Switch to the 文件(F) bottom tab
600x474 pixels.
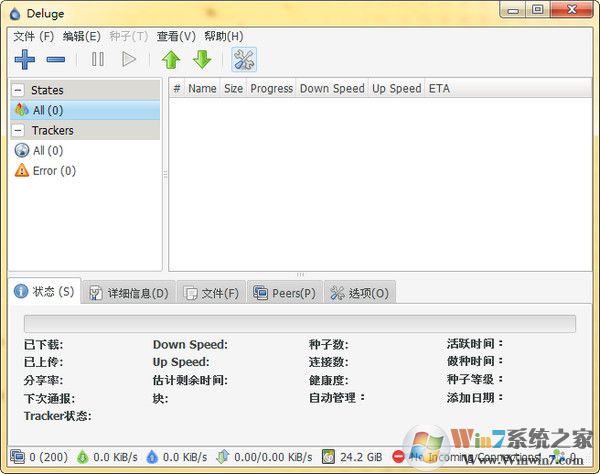pos(211,293)
